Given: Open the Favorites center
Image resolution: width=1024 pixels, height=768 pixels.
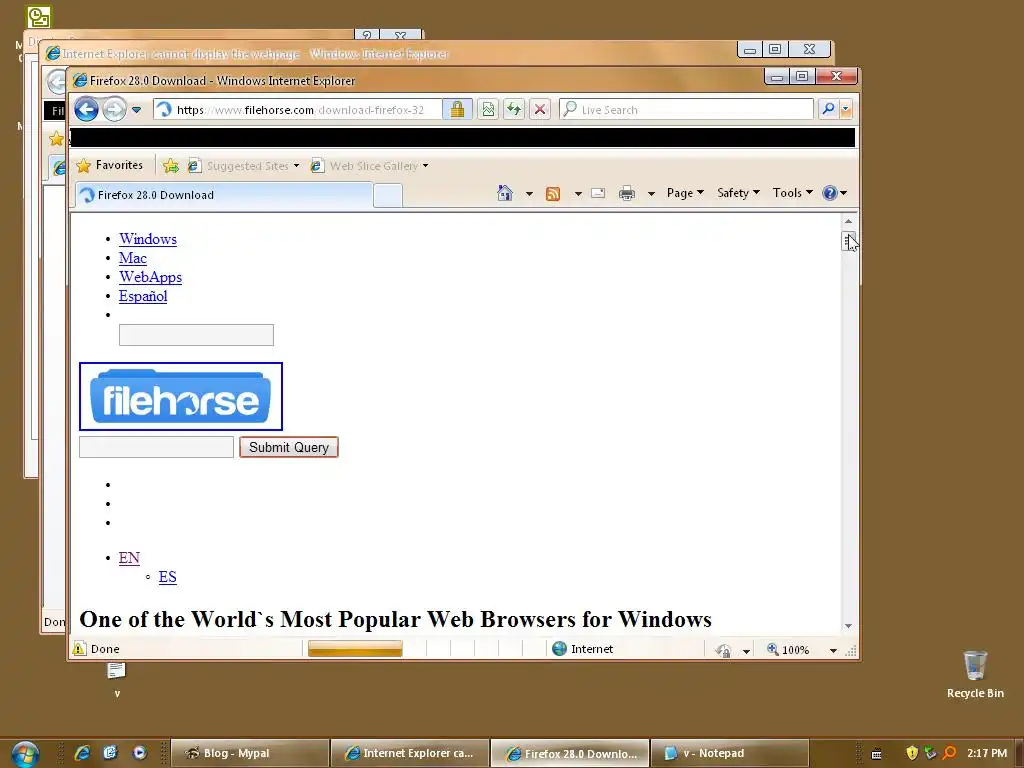Looking at the screenshot, I should click(110, 165).
